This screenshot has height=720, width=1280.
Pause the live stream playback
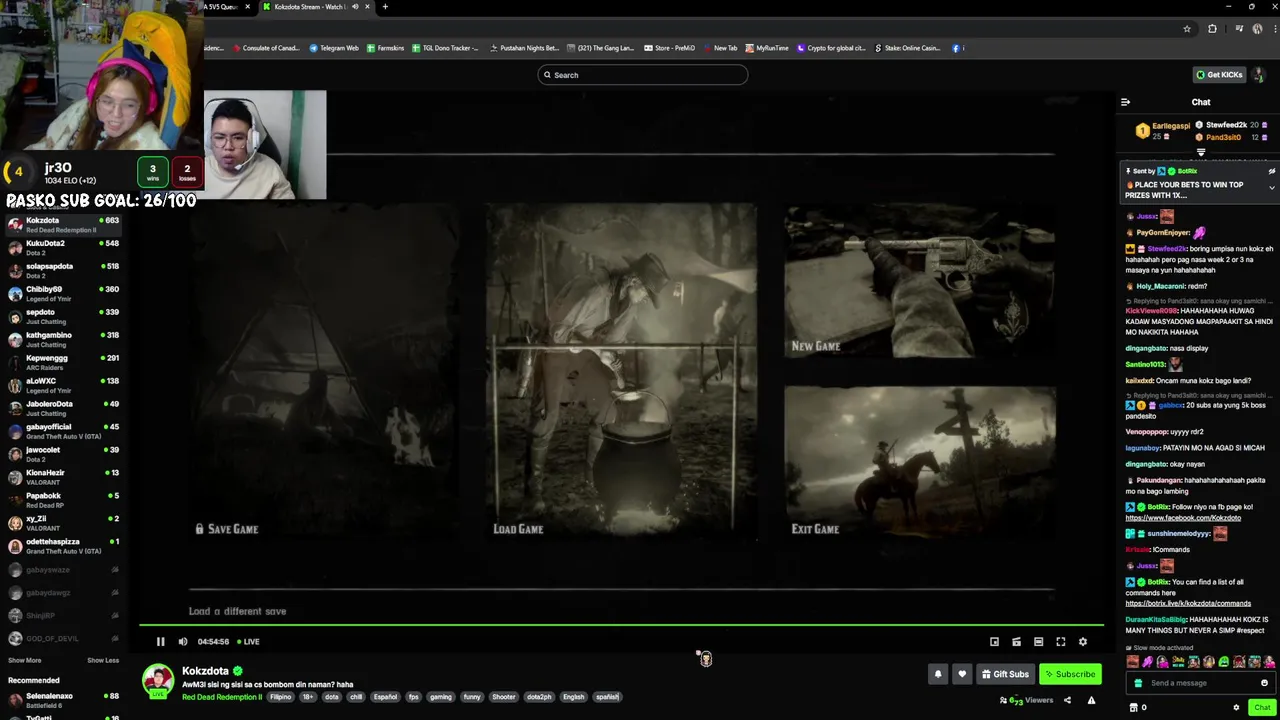160,642
